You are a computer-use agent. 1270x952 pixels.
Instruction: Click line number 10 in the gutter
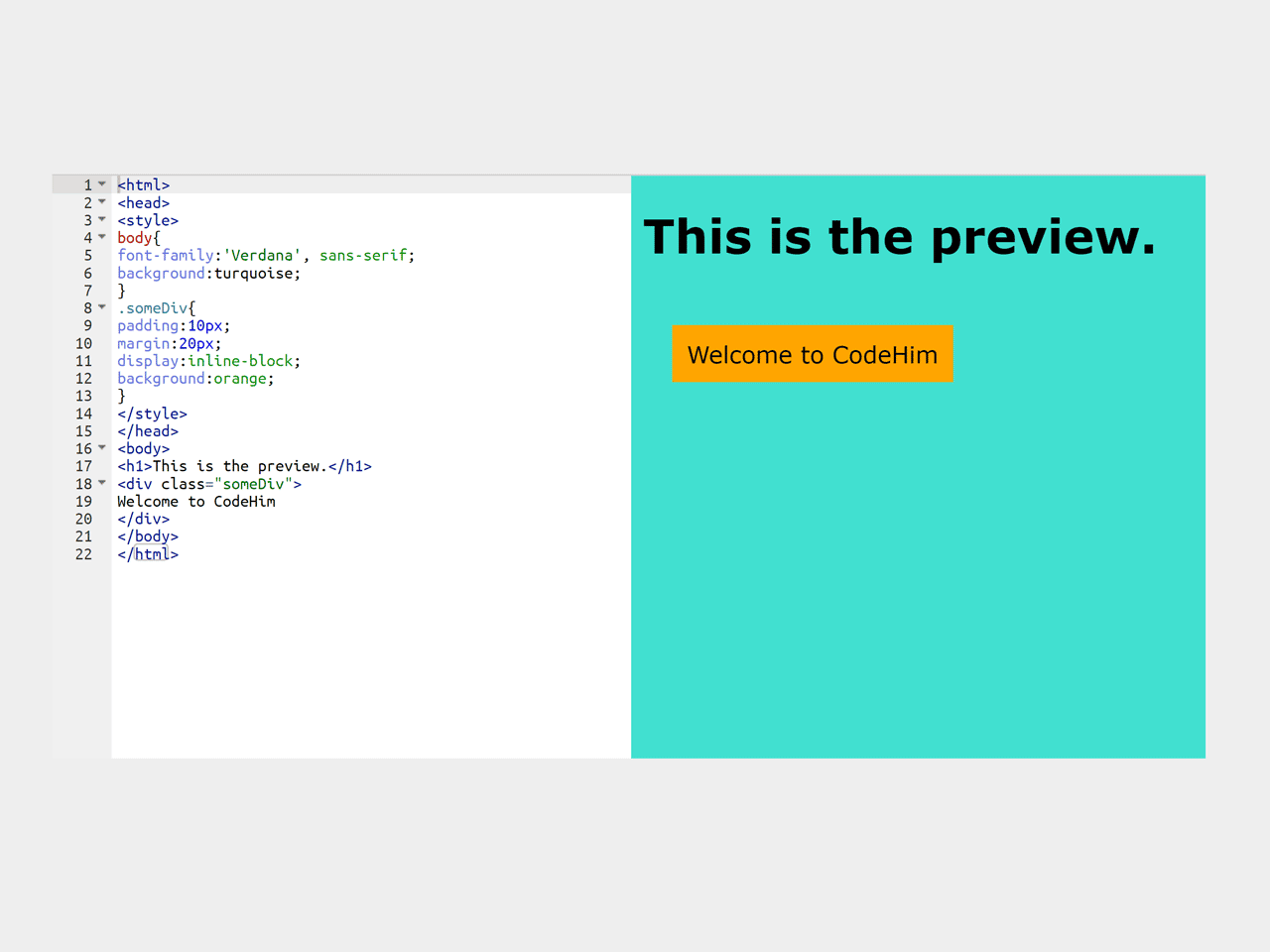[x=83, y=343]
